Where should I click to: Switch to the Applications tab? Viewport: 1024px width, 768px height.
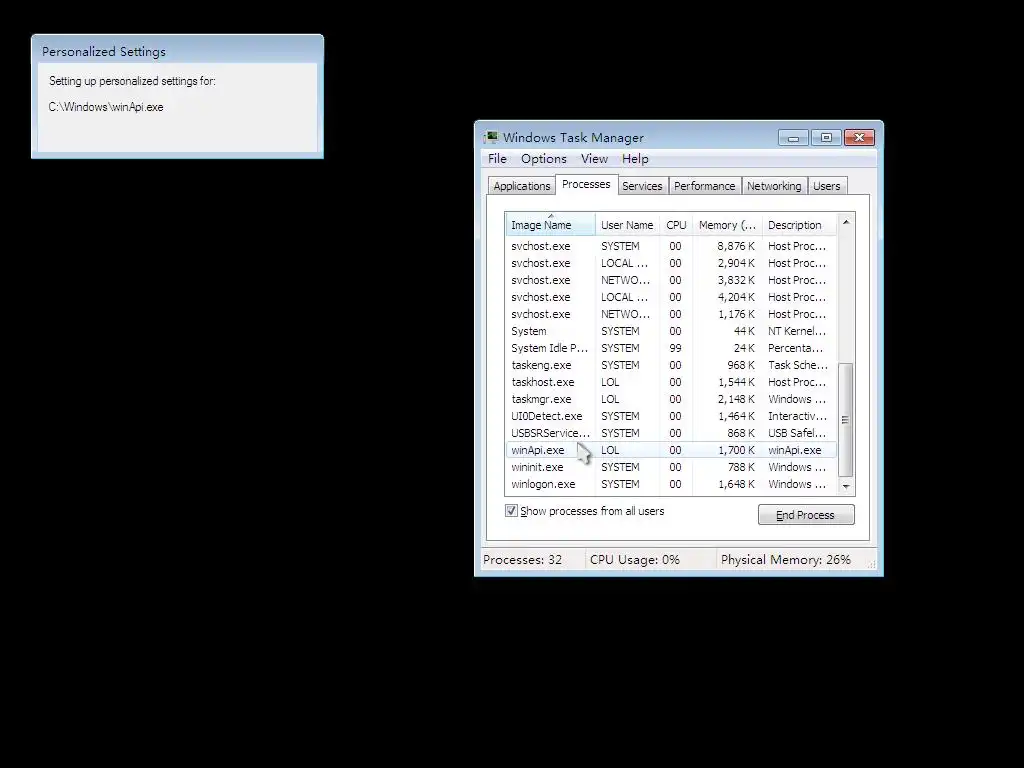(x=522, y=186)
